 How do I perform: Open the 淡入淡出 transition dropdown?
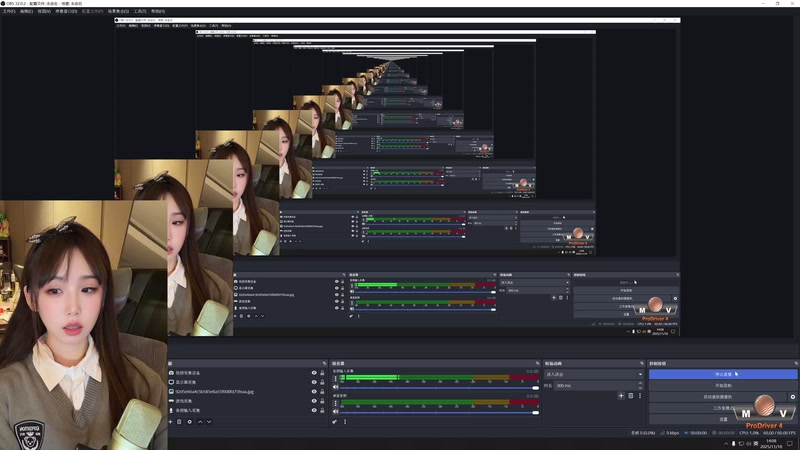click(x=593, y=374)
